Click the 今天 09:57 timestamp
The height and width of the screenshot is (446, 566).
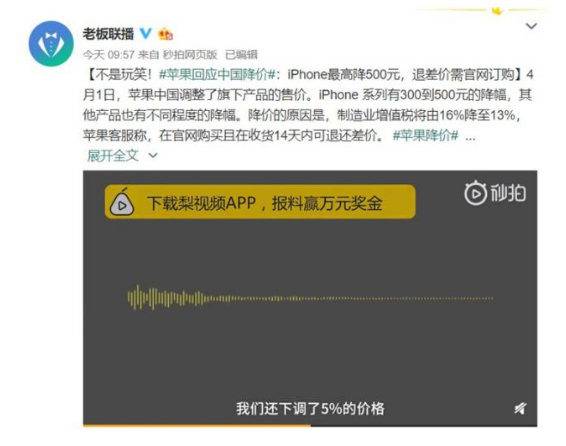click(109, 55)
